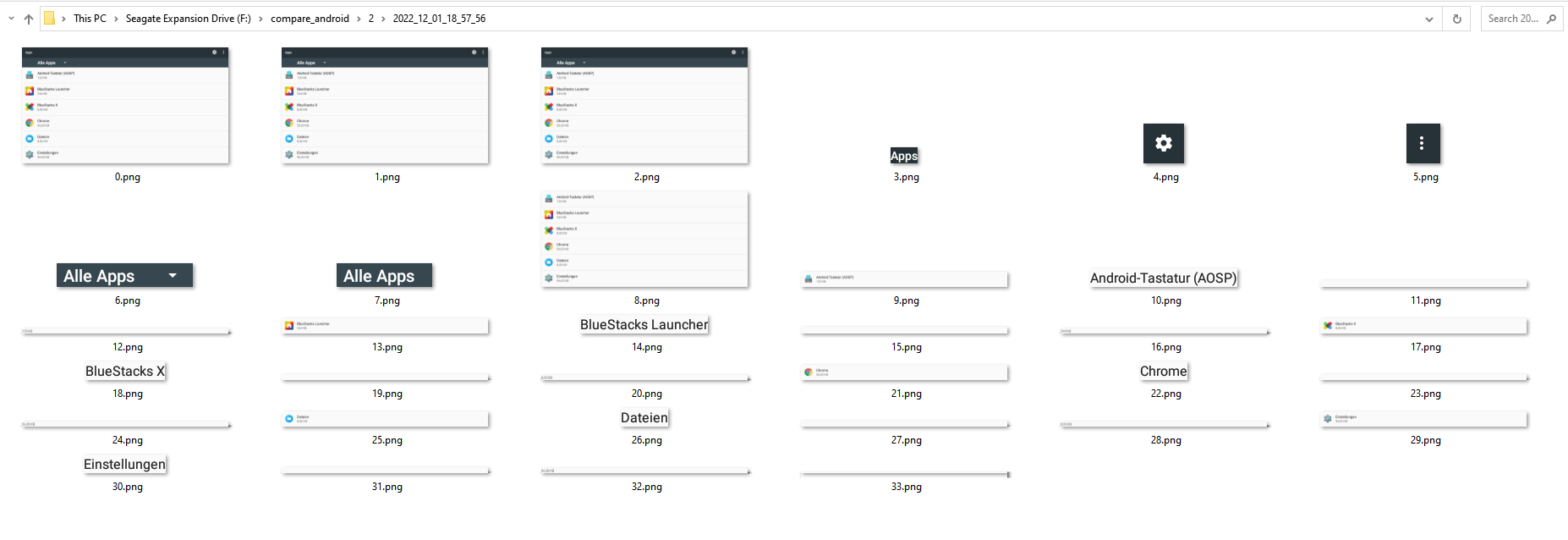Image resolution: width=1568 pixels, height=540 pixels.
Task: Select the app list thumbnail 8.png
Action: click(644, 240)
